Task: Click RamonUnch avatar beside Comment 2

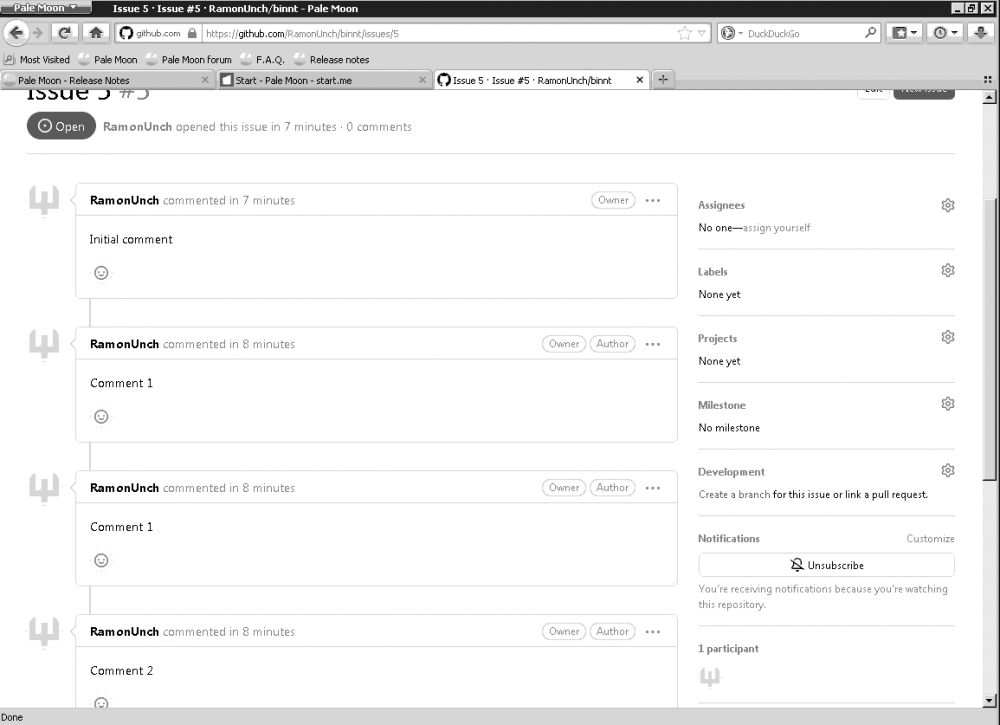Action: 43,631
